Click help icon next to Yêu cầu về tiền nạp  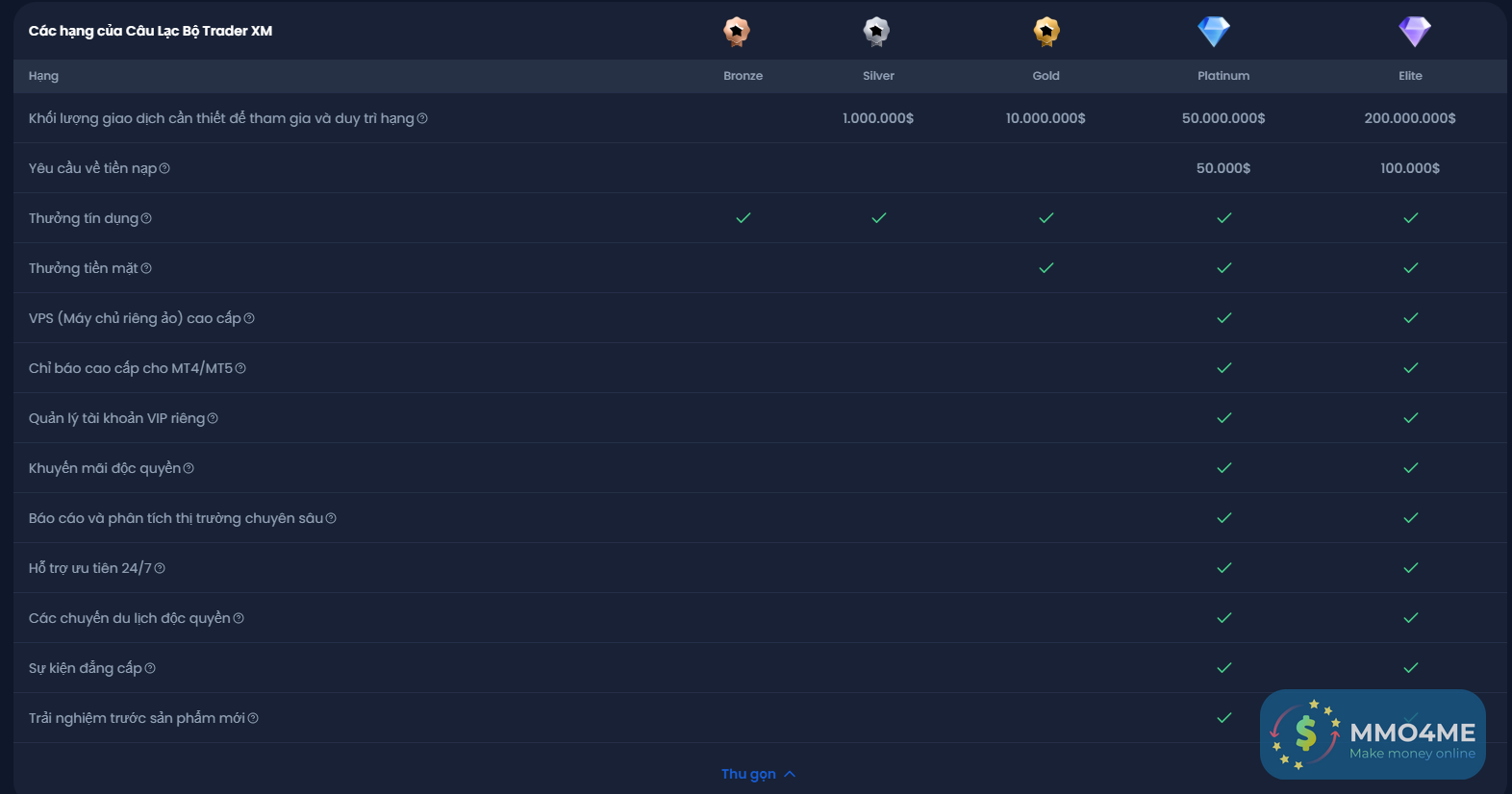click(164, 168)
